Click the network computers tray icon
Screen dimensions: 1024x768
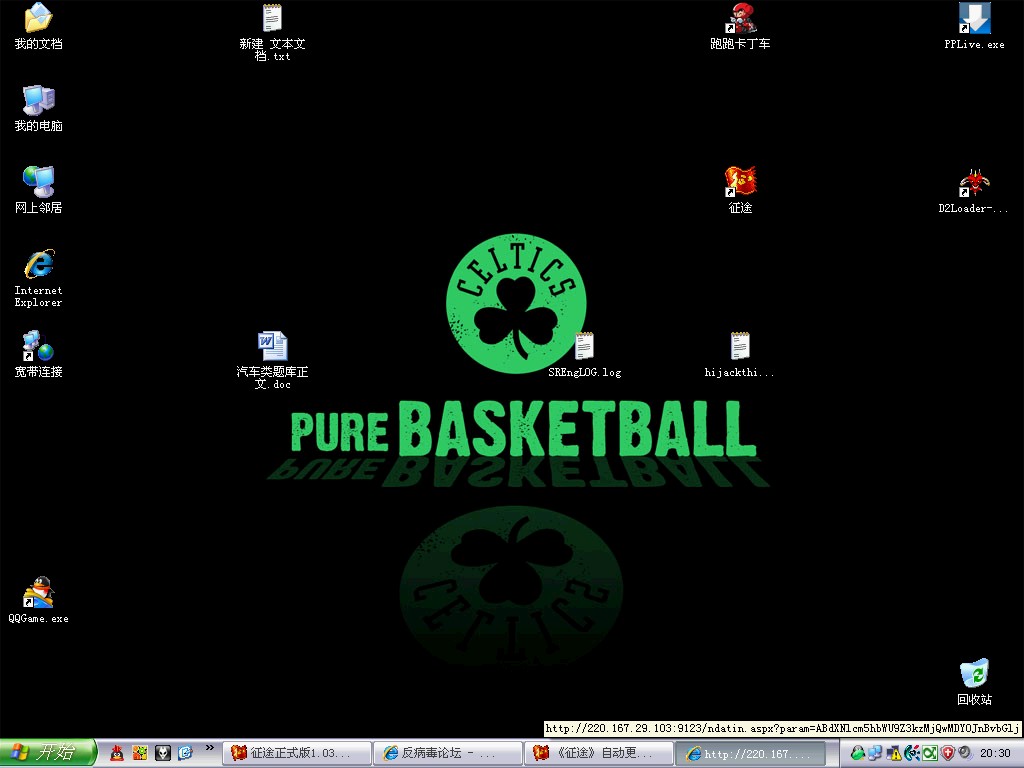875,753
